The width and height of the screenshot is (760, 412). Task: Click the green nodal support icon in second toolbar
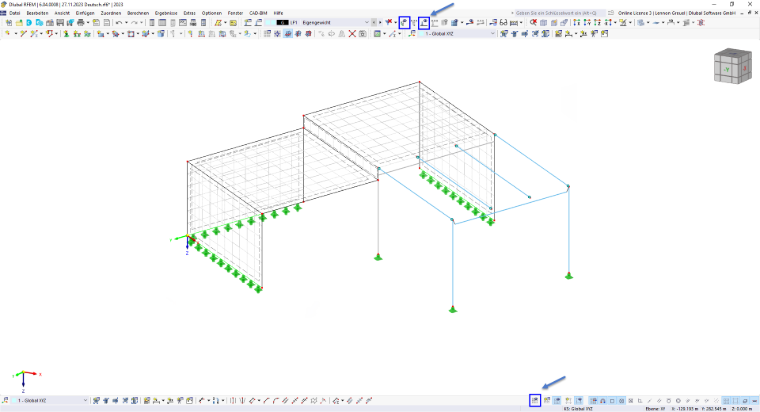pyautogui.click(x=66, y=33)
